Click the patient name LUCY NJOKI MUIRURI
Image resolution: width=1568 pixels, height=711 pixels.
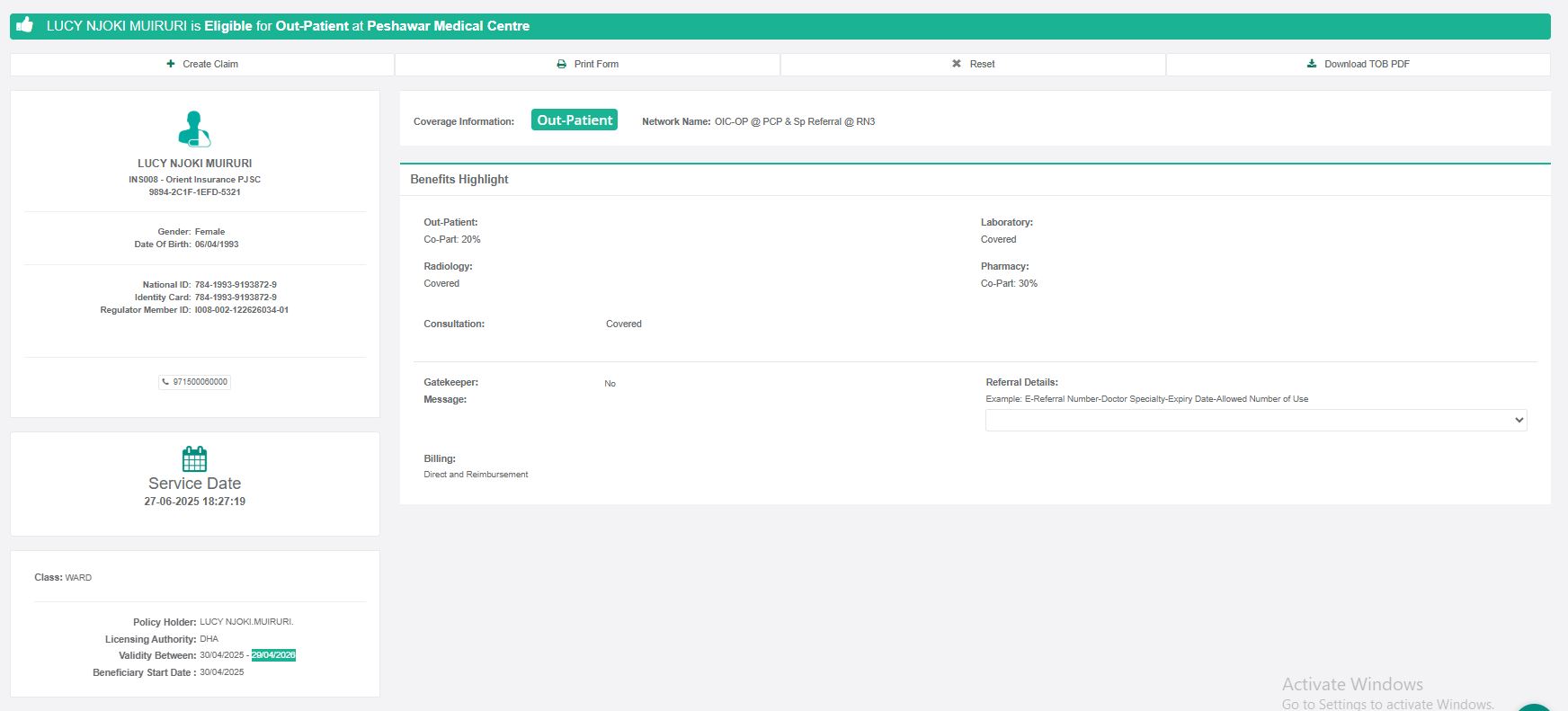pos(194,164)
